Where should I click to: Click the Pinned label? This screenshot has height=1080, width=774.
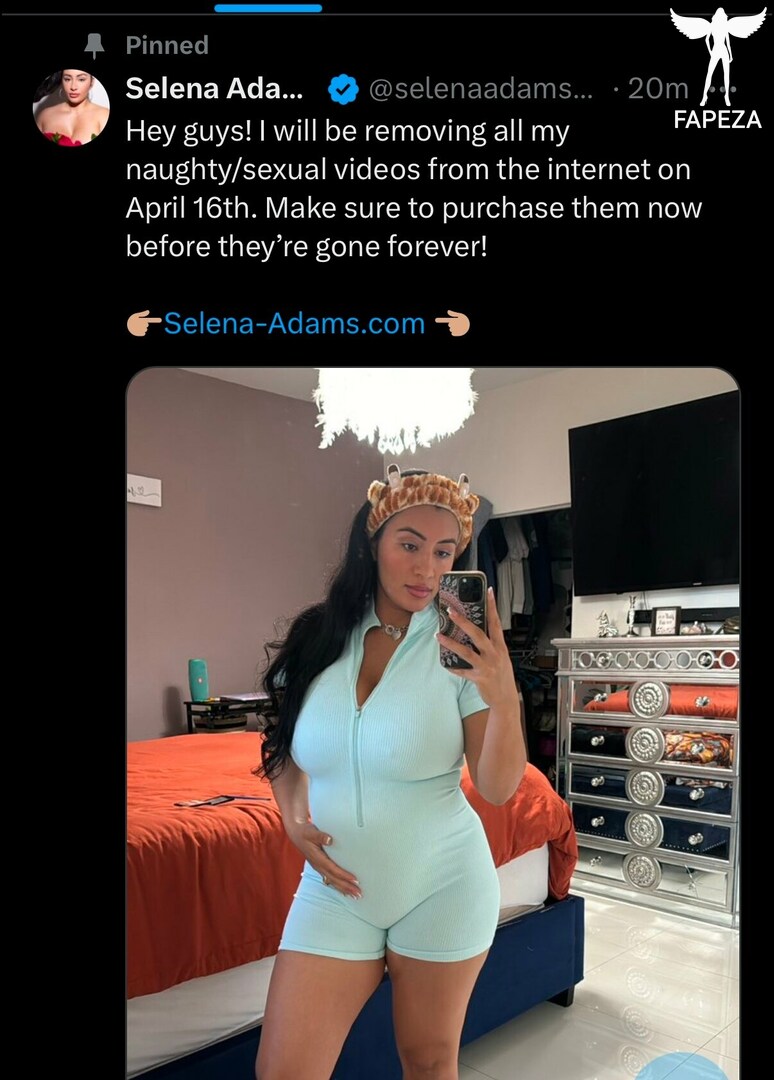(167, 45)
